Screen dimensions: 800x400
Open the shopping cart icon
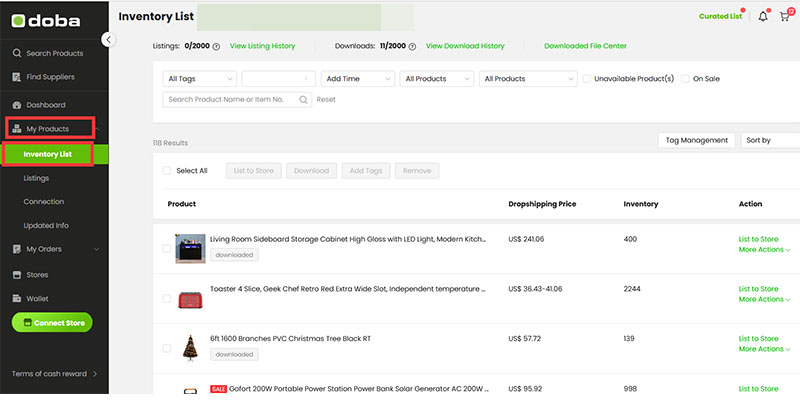tap(785, 17)
